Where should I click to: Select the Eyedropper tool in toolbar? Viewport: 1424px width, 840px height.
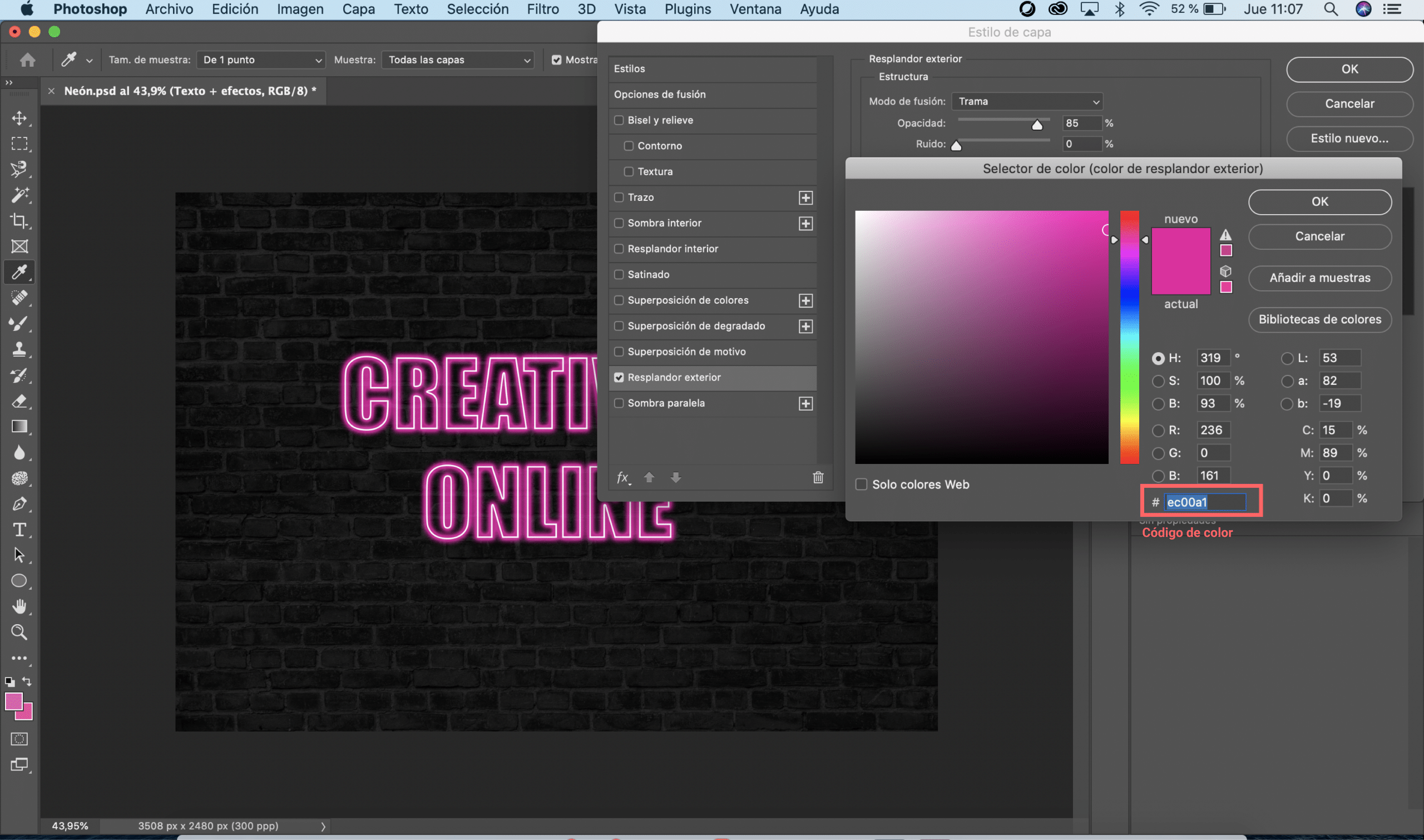pyautogui.click(x=19, y=272)
